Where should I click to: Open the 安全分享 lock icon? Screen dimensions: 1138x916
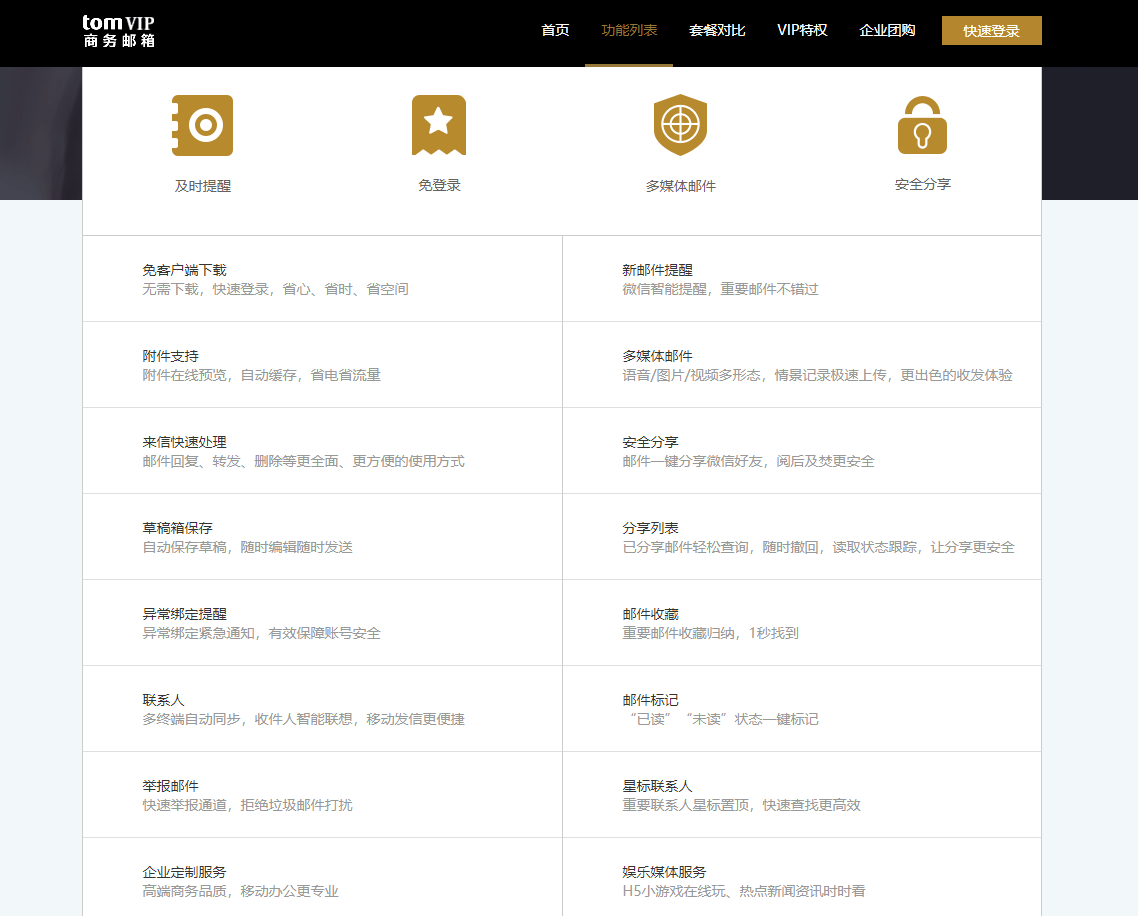922,125
